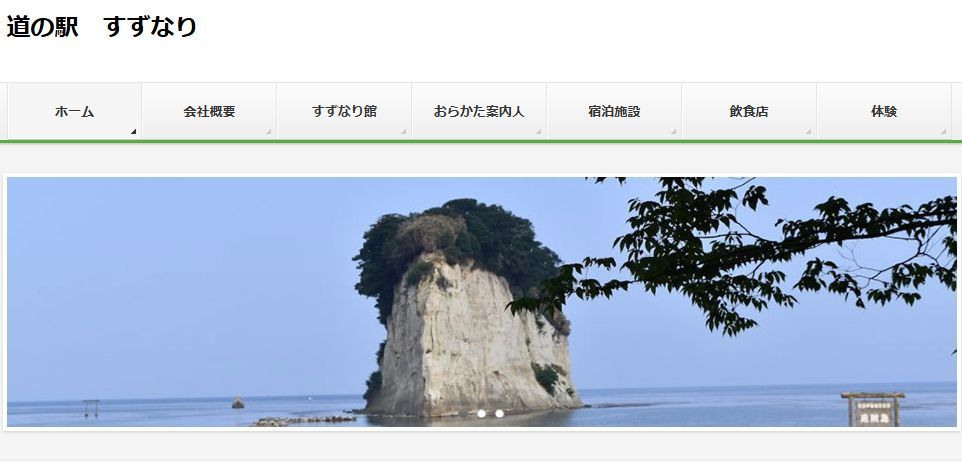Image resolution: width=962 pixels, height=463 pixels.
Task: Select the すずなり館 menu item
Action: point(344,111)
